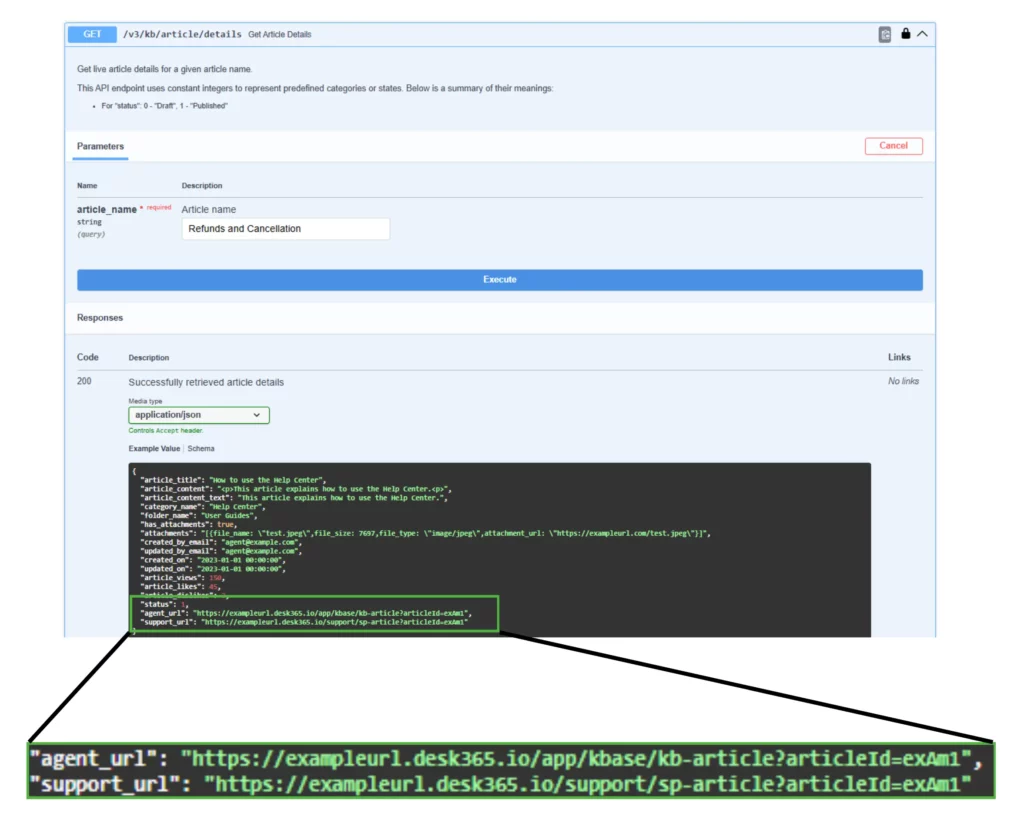Image resolution: width=1024 pixels, height=840 pixels.
Task: Click the article_name input field
Action: (285, 229)
